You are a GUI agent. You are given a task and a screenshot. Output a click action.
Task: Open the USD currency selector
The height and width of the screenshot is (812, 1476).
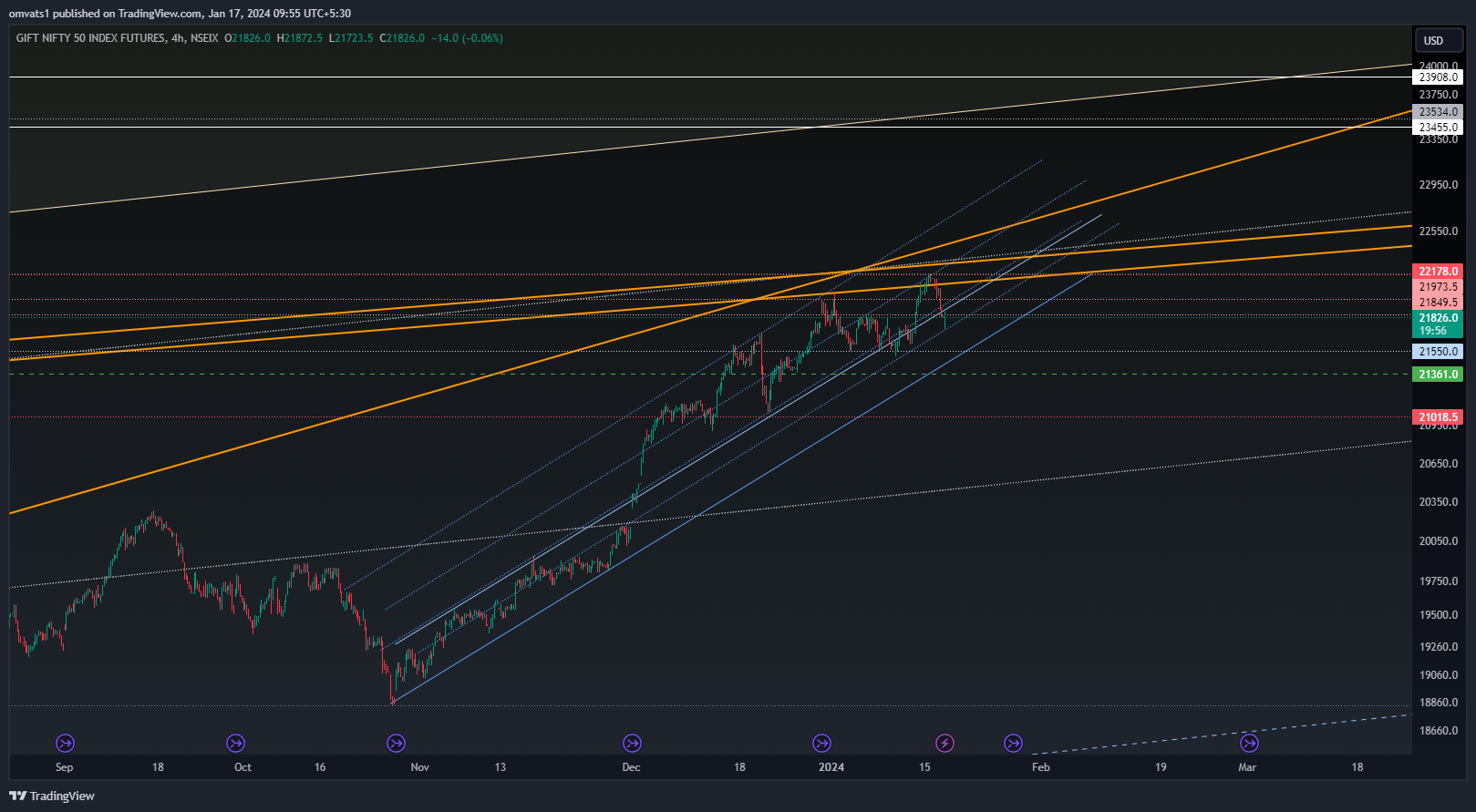(1439, 40)
